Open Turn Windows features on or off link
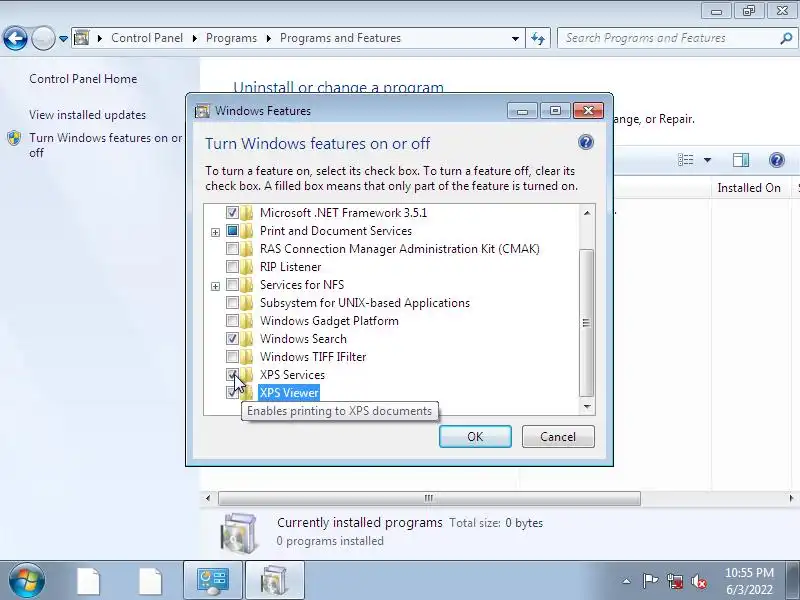Image resolution: width=800 pixels, height=600 pixels. [106, 145]
